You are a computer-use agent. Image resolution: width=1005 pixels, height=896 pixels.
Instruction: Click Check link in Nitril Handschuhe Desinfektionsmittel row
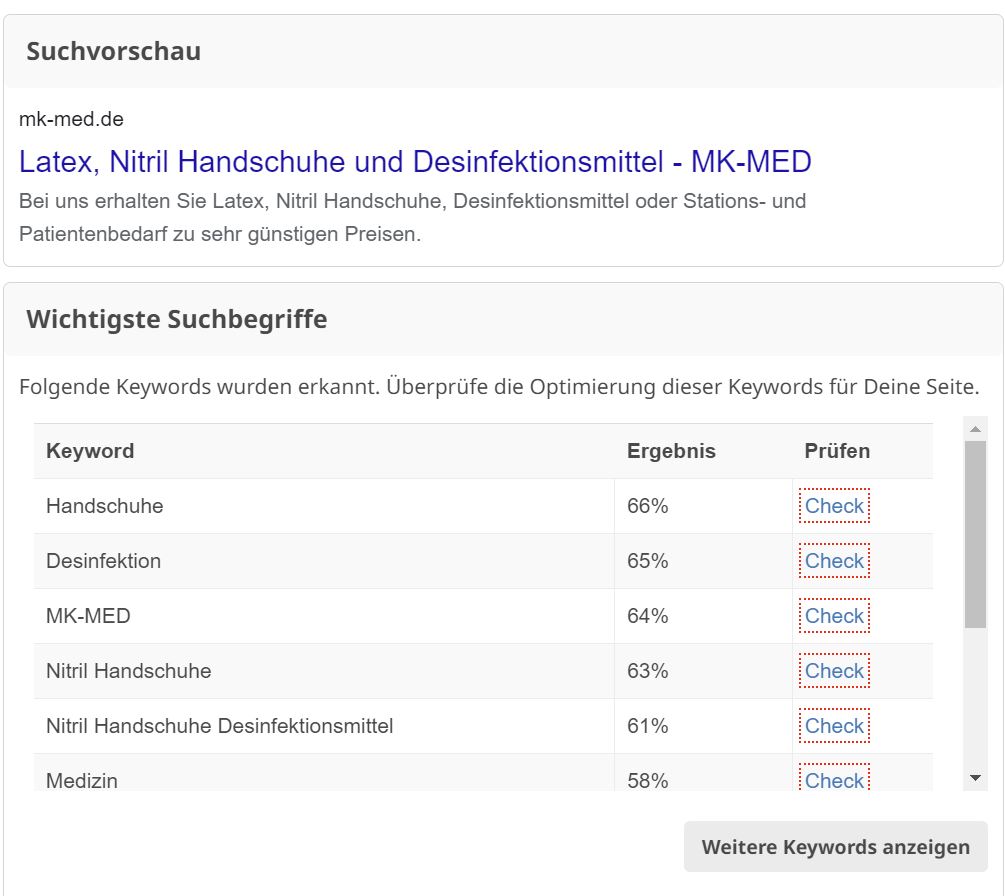point(835,726)
